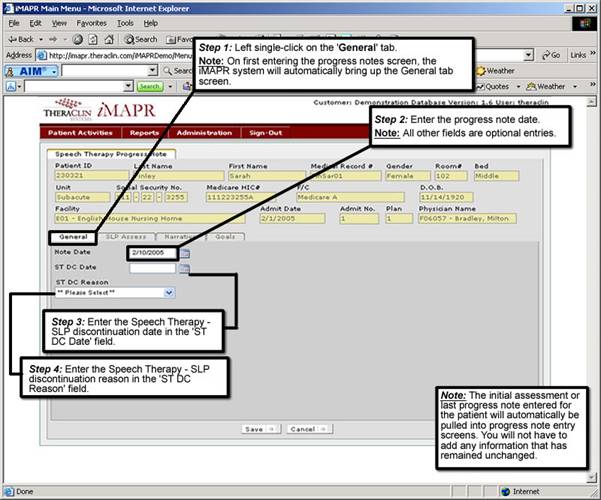Screen dimensions: 601x500
Task: Open the Reports navigation menu
Action: coord(144,133)
